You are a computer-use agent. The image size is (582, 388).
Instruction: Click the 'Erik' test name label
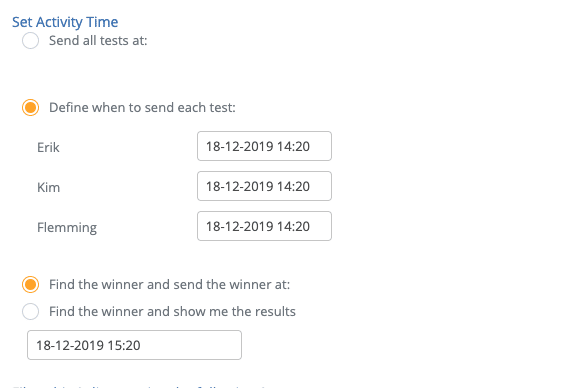[48, 147]
